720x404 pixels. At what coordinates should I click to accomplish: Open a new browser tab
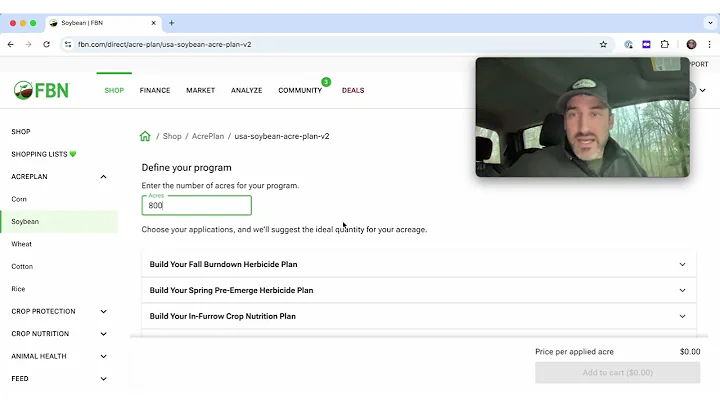172,23
